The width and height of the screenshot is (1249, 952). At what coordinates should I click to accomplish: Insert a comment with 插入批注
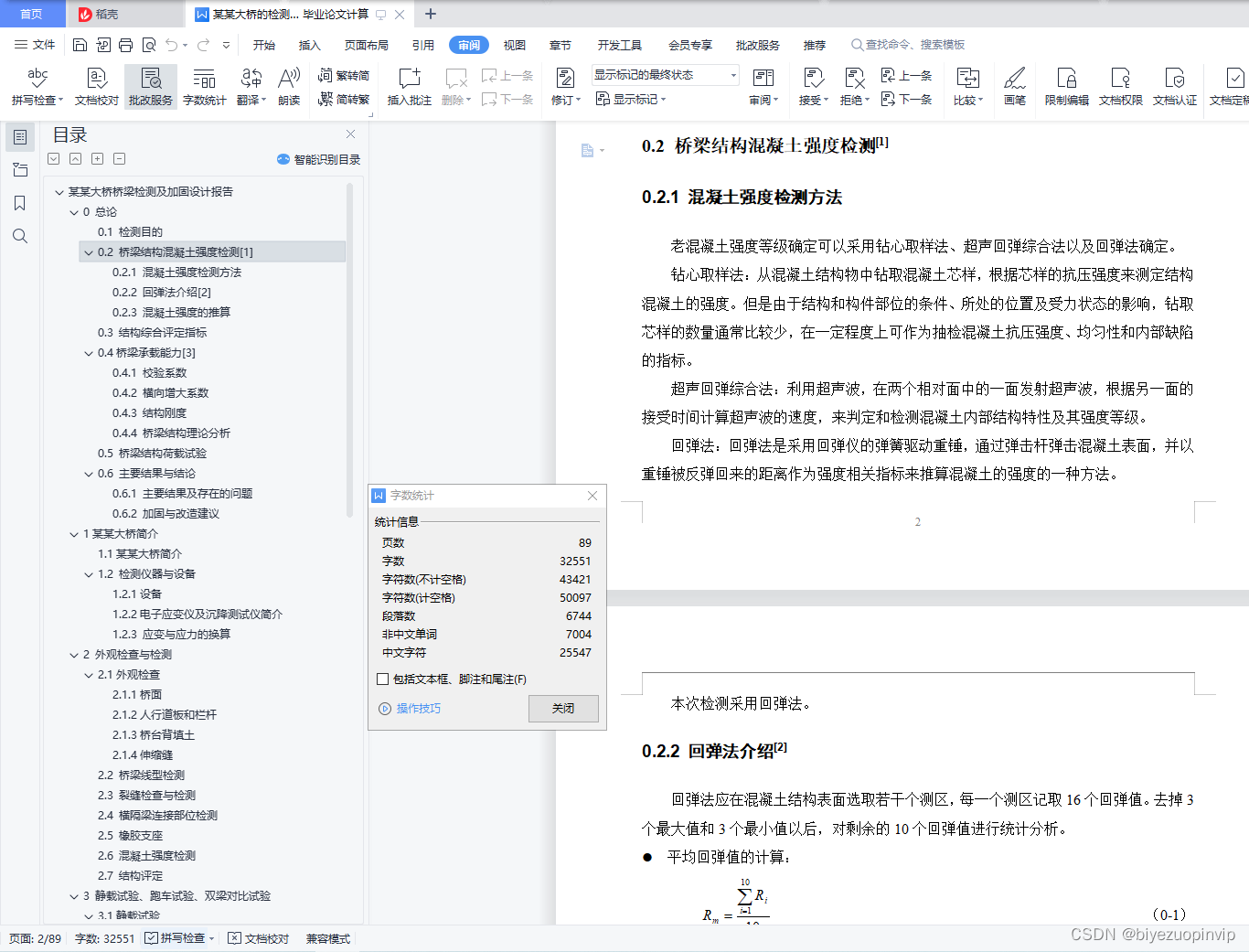409,87
